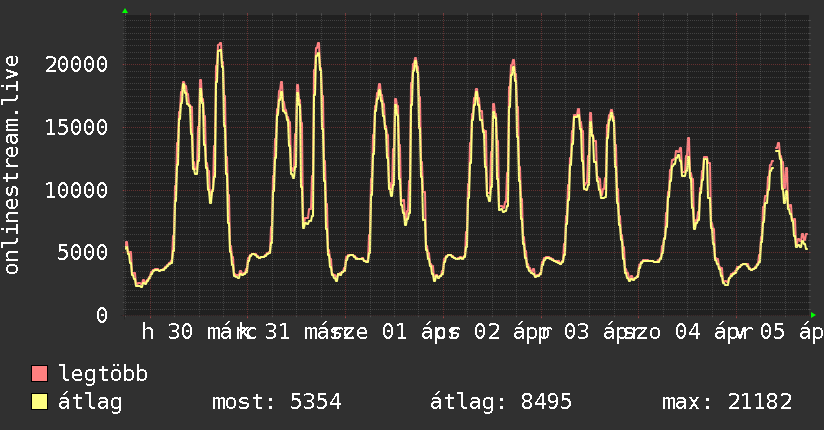Click the 15000 y-axis label
This screenshot has width=824, height=430.
(x=76, y=127)
